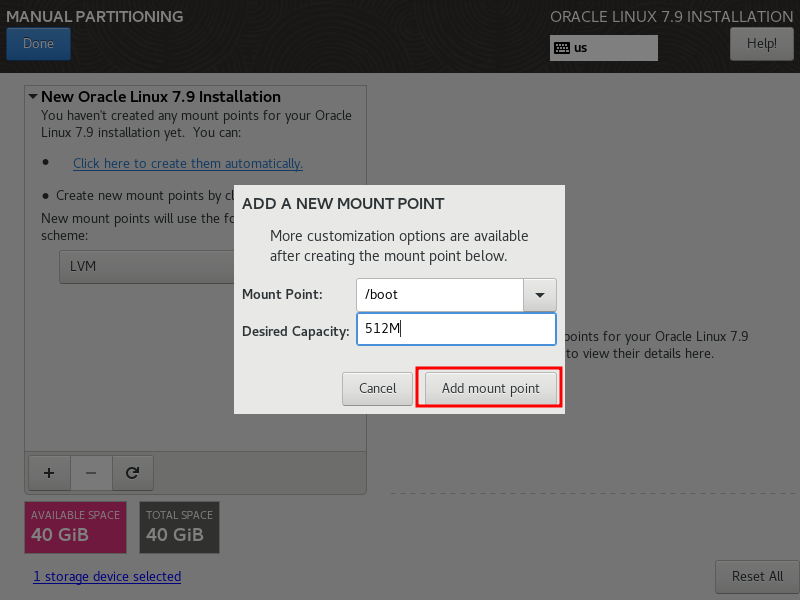Screen dimensions: 800x600
Task: Click the AVAILABLE SPACE 40 GiB box
Action: (76, 527)
